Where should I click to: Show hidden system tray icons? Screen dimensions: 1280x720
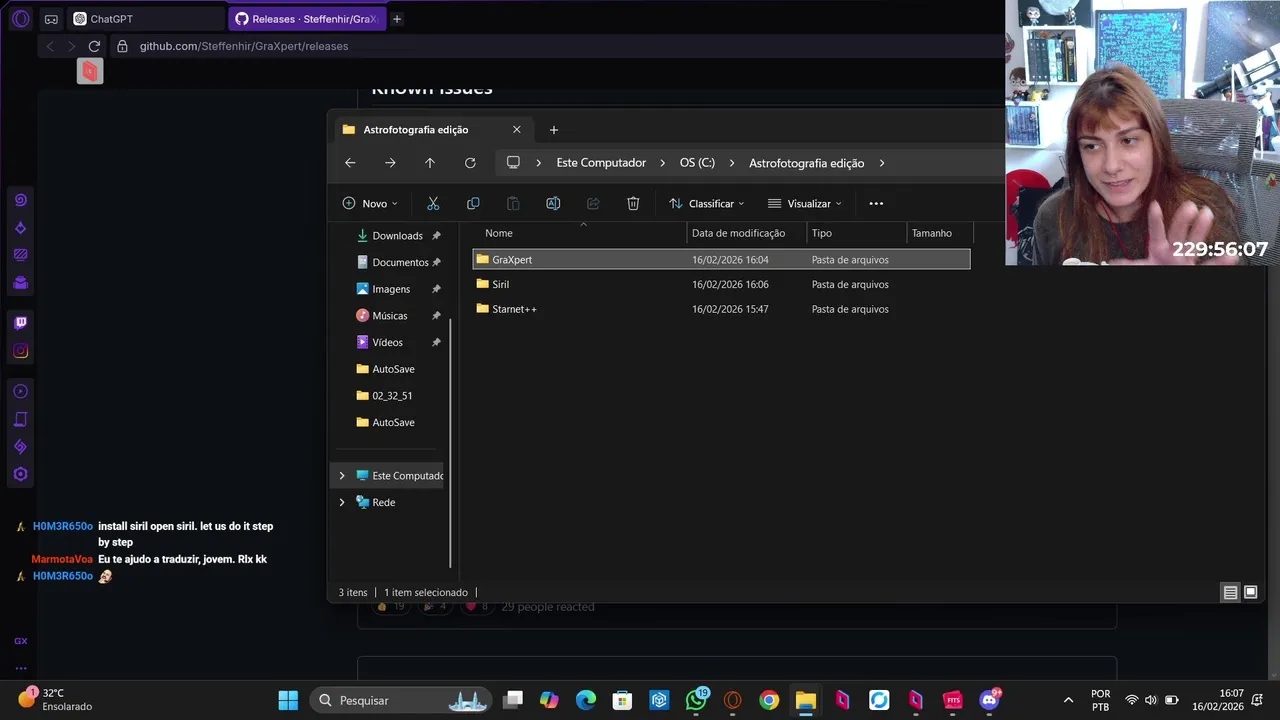click(1068, 700)
